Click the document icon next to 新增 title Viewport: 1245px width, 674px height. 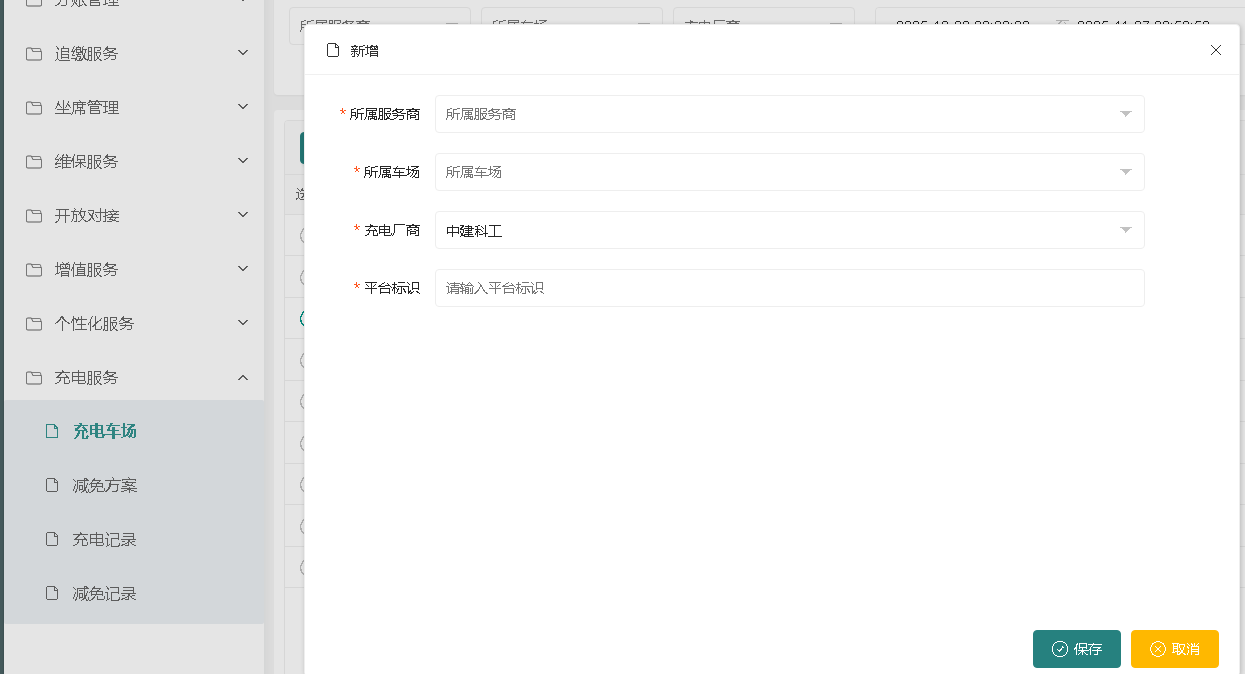click(333, 50)
